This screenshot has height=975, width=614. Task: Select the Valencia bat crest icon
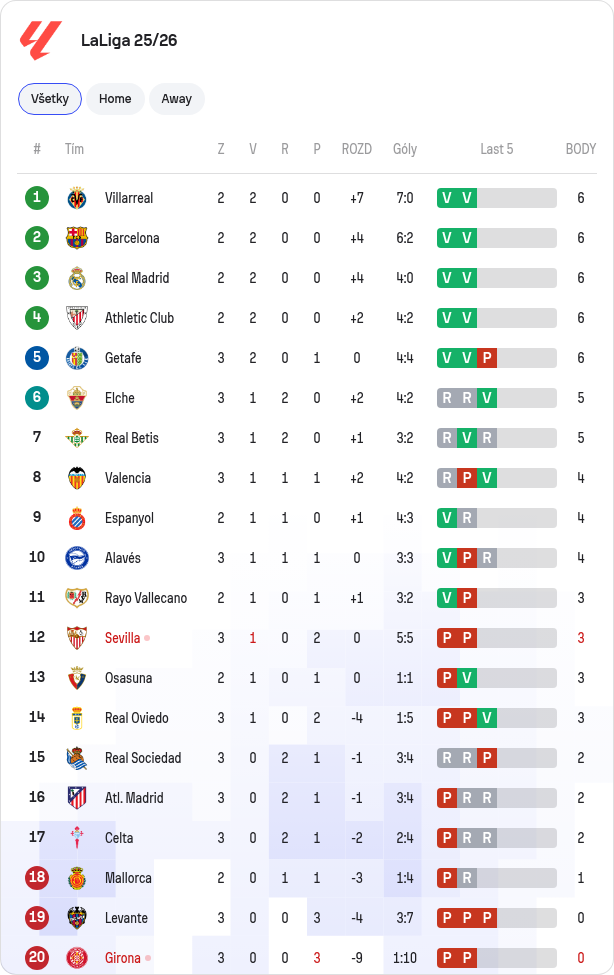click(x=77, y=478)
